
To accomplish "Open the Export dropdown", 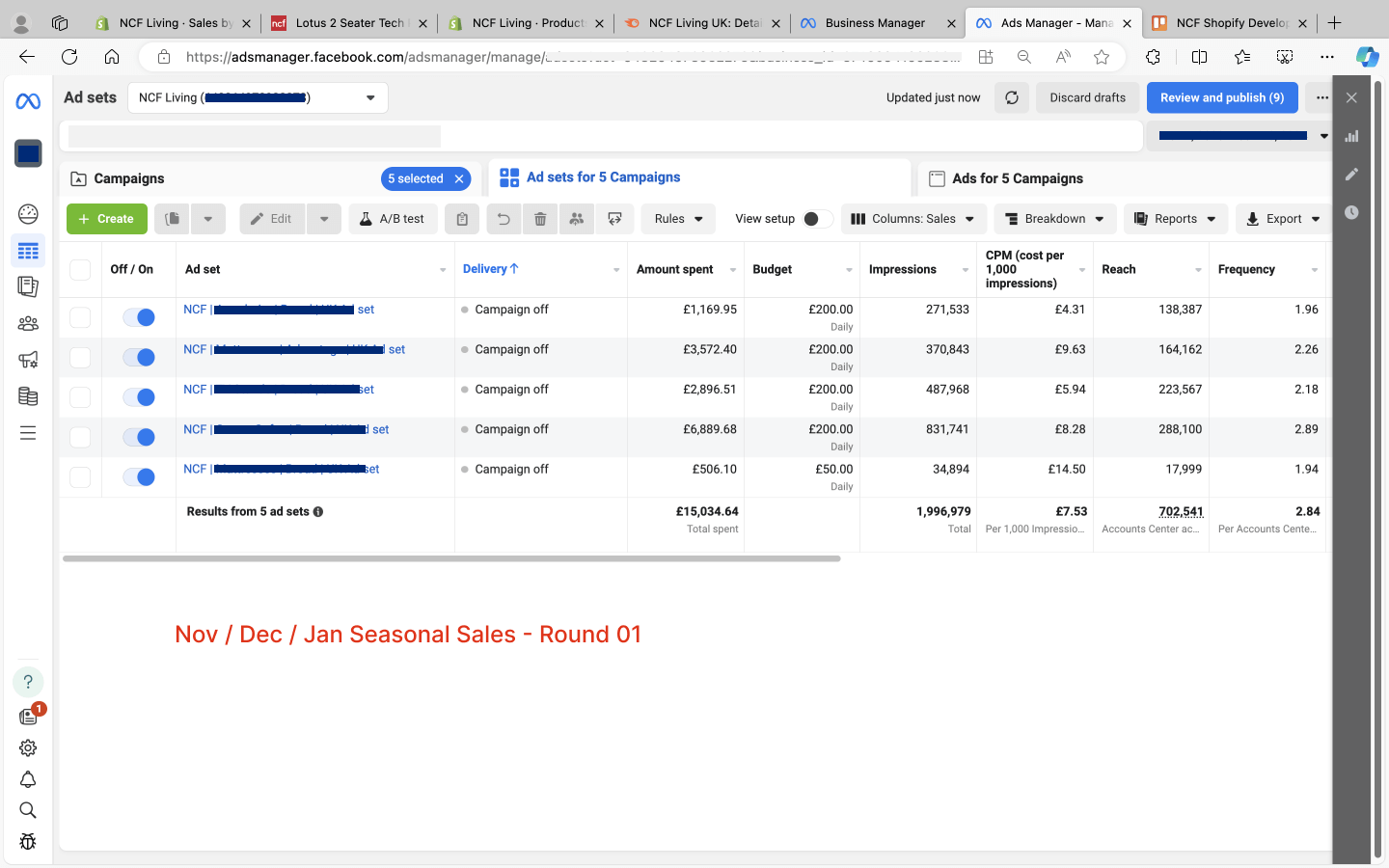I will click(x=1284, y=219).
